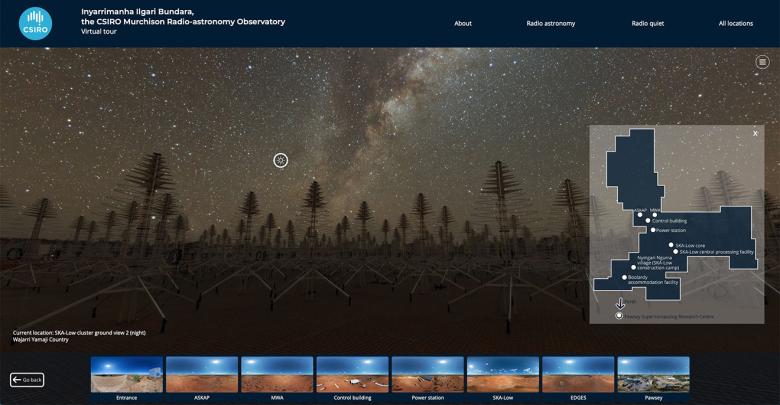Select the SKA-Low core map marker
The image size is (780, 405).
pyautogui.click(x=671, y=245)
